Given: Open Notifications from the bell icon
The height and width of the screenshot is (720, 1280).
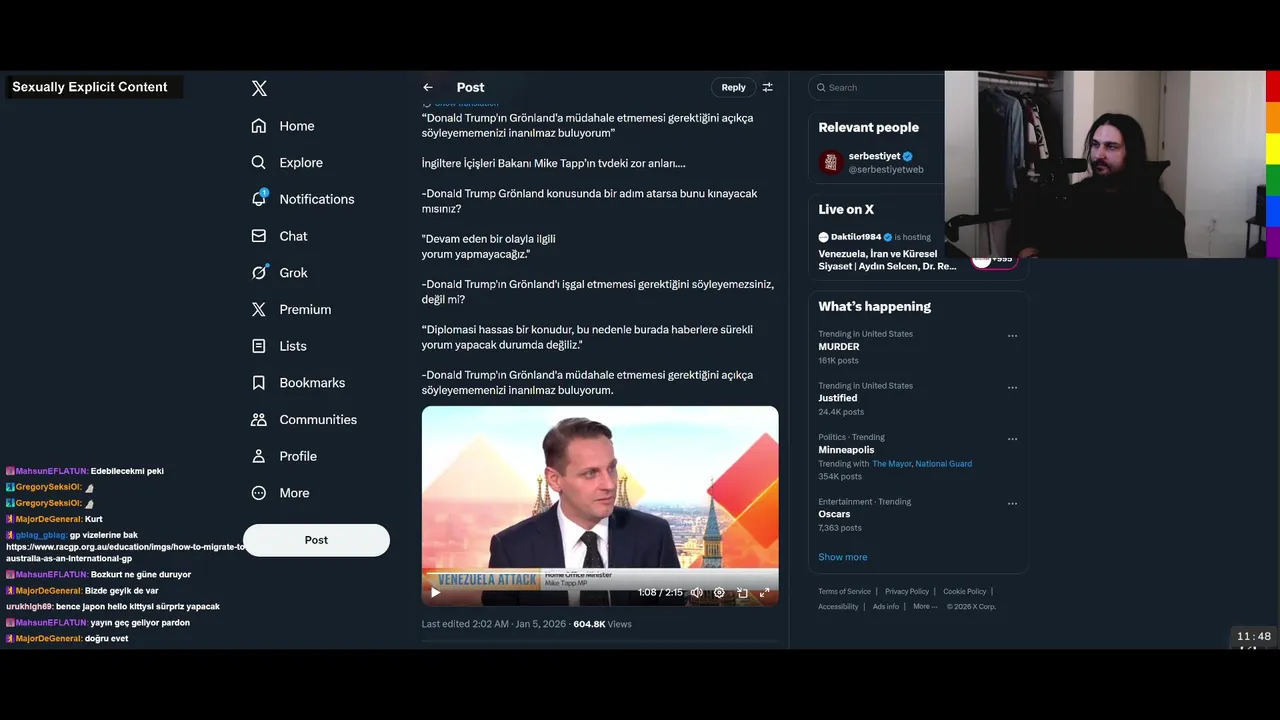Looking at the screenshot, I should [259, 198].
